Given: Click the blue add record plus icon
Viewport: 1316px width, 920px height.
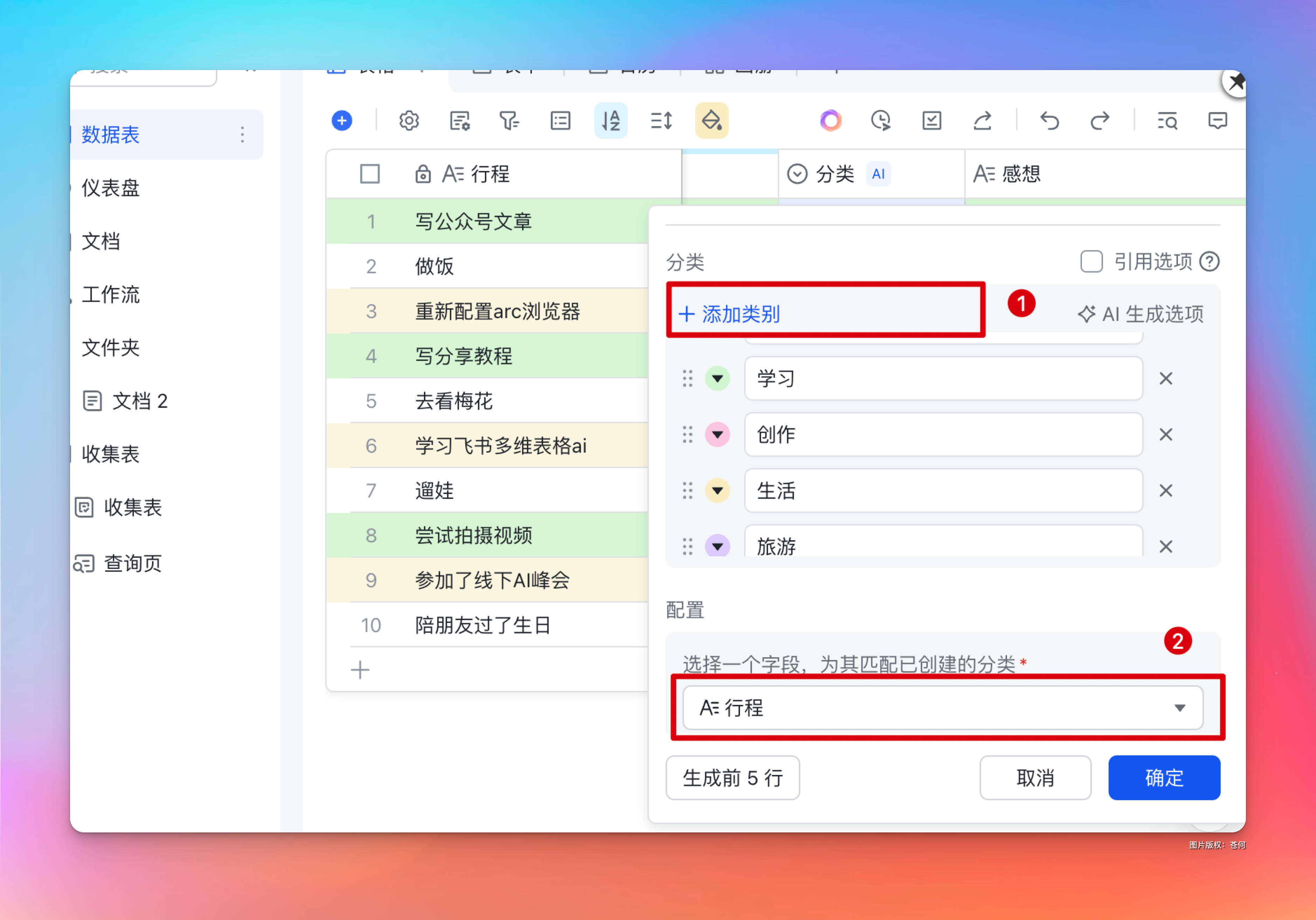Looking at the screenshot, I should pos(342,121).
